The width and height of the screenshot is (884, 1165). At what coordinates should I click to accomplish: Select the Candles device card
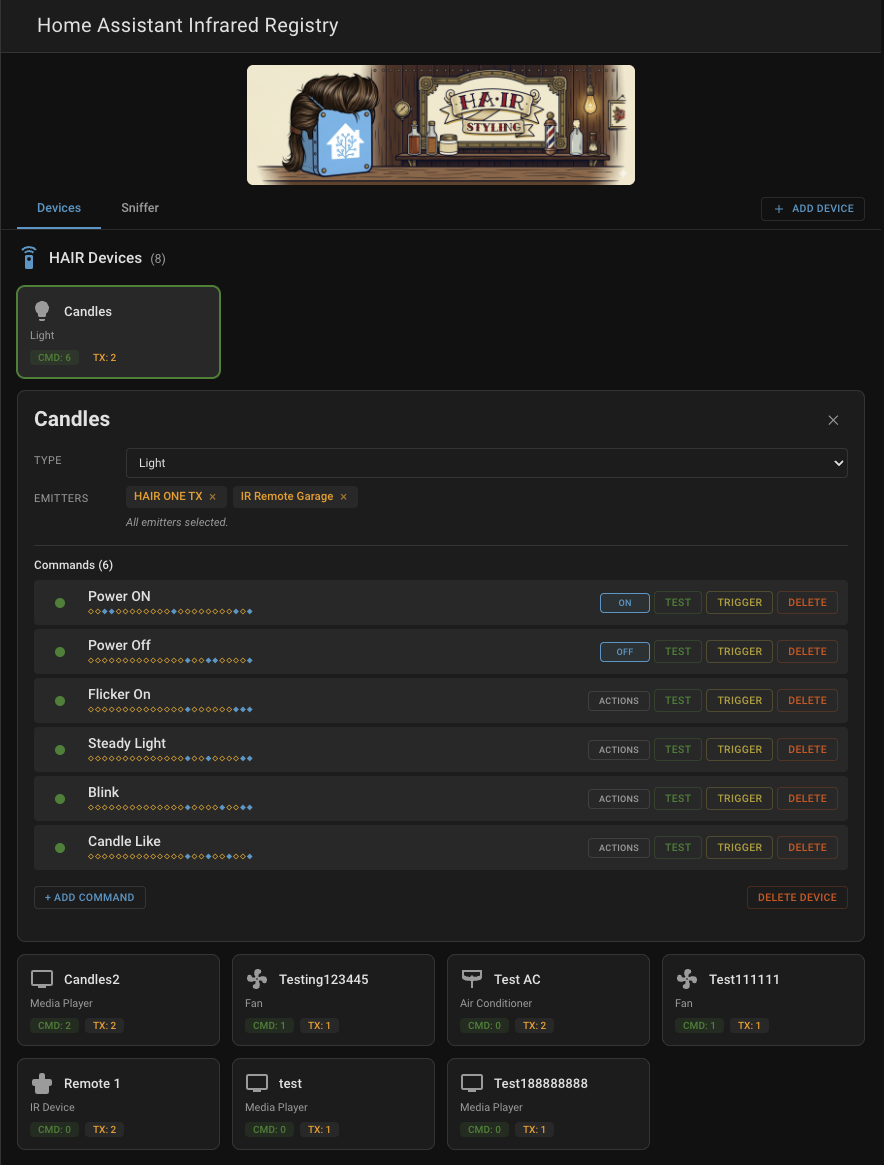click(119, 332)
